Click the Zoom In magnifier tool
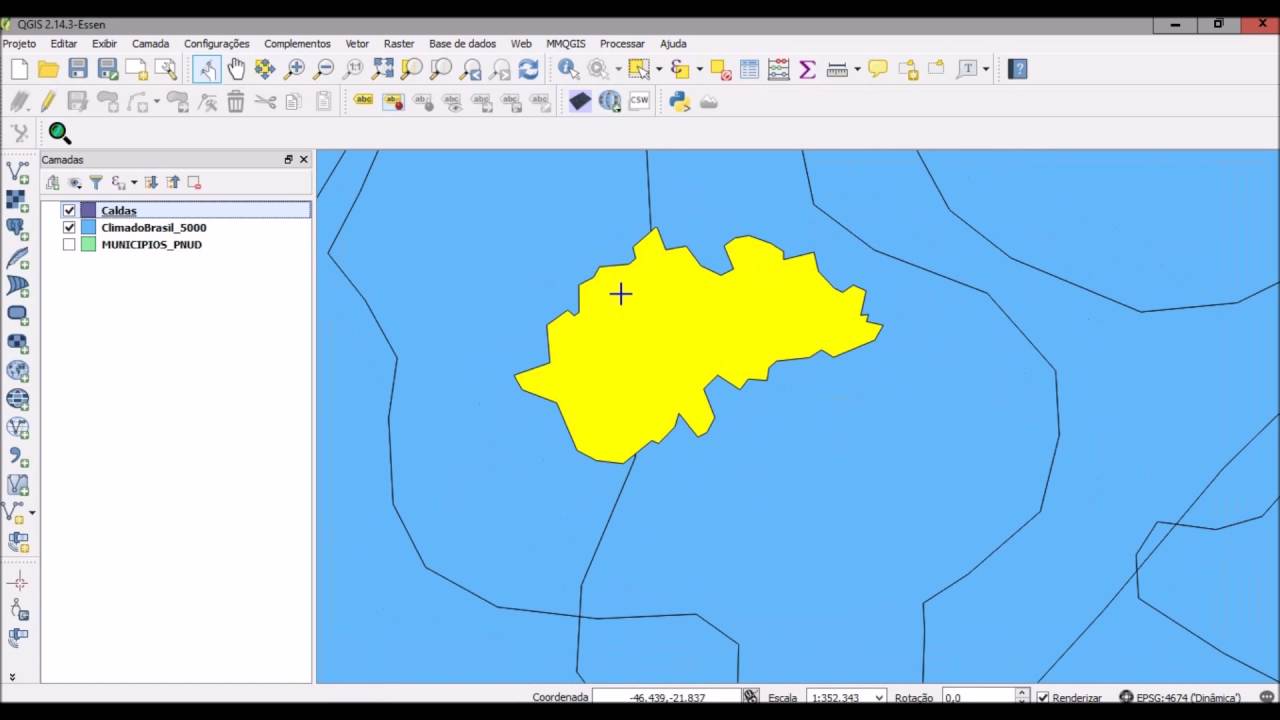 pyautogui.click(x=294, y=69)
